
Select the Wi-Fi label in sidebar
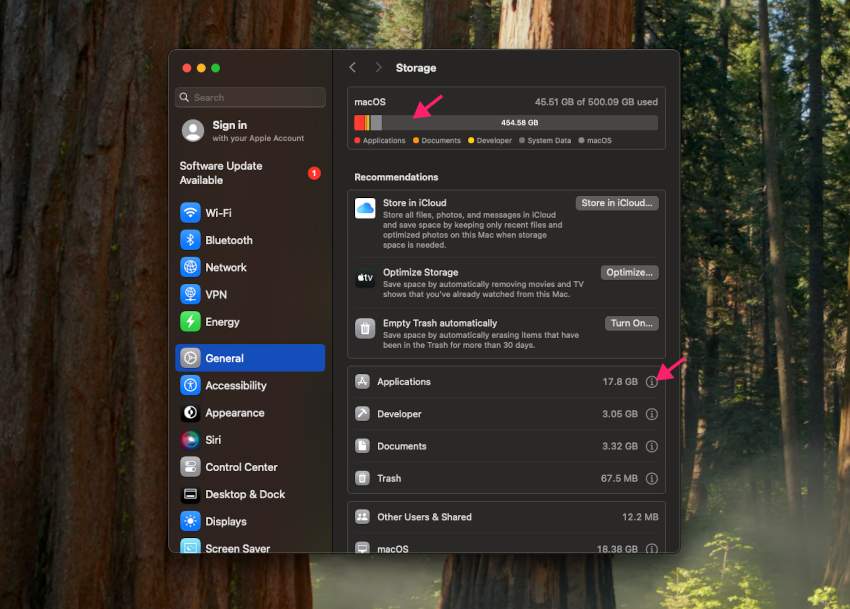pos(218,213)
